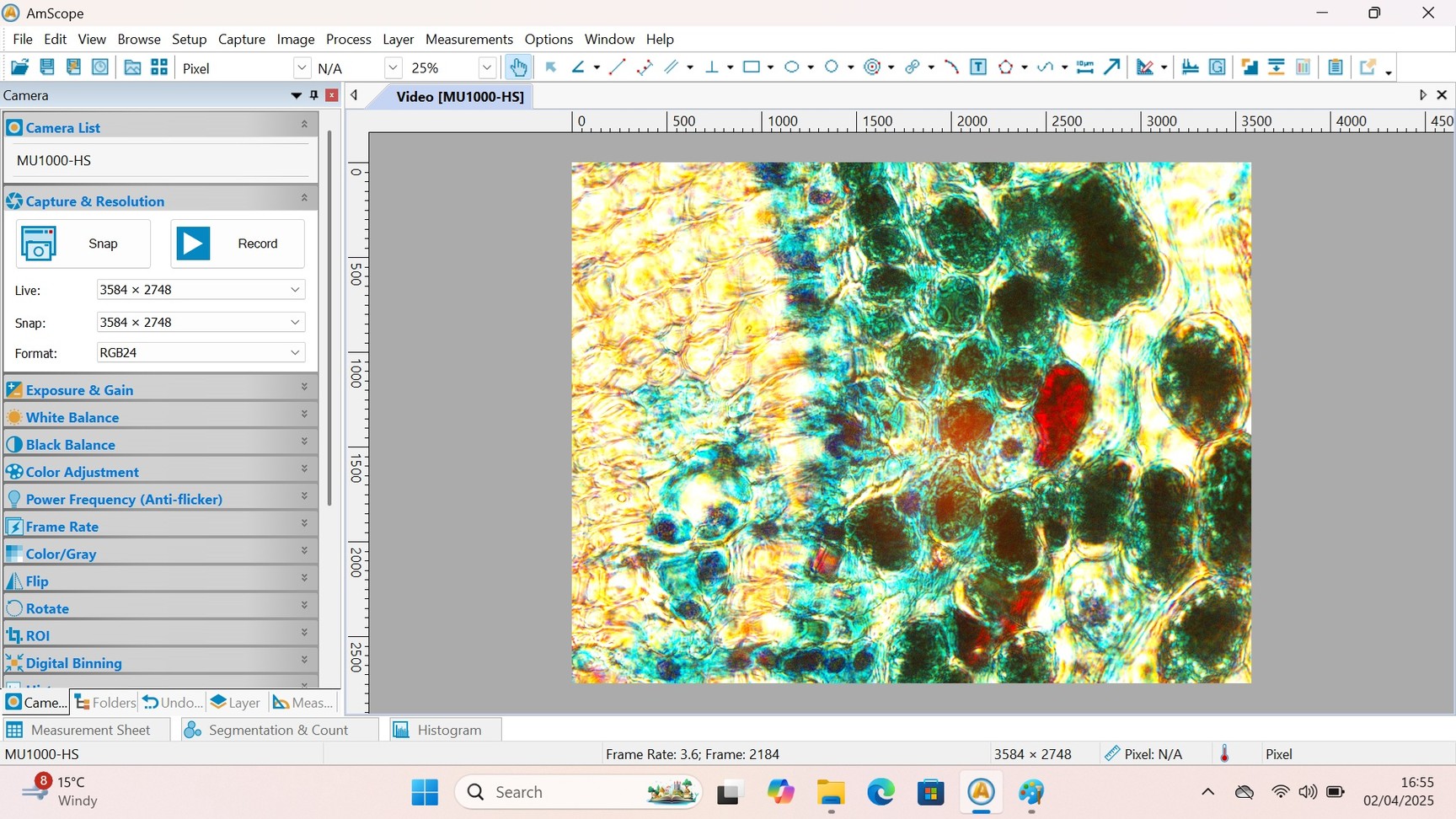
Task: Choose the polygon measurement tool
Action: [1005, 67]
